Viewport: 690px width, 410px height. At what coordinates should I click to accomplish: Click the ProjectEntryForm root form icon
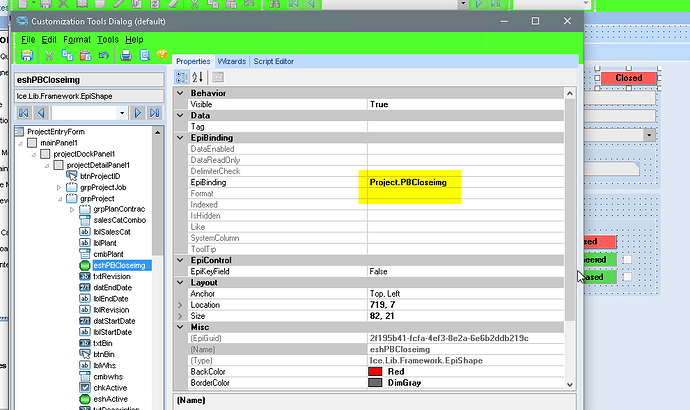coord(19,131)
